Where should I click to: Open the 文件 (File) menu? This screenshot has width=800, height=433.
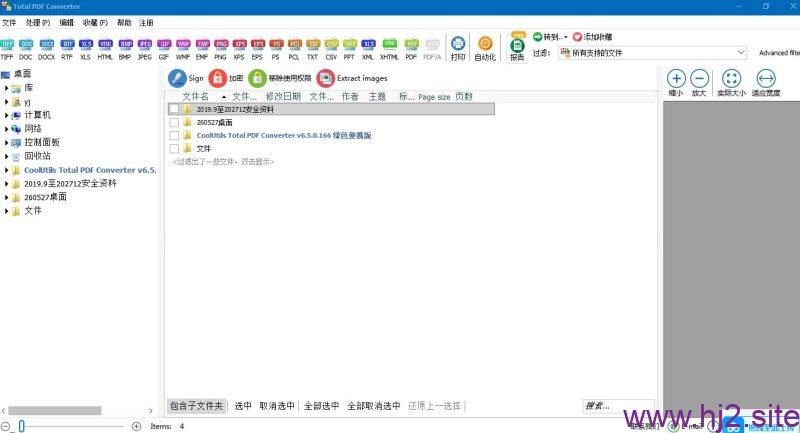[9, 22]
